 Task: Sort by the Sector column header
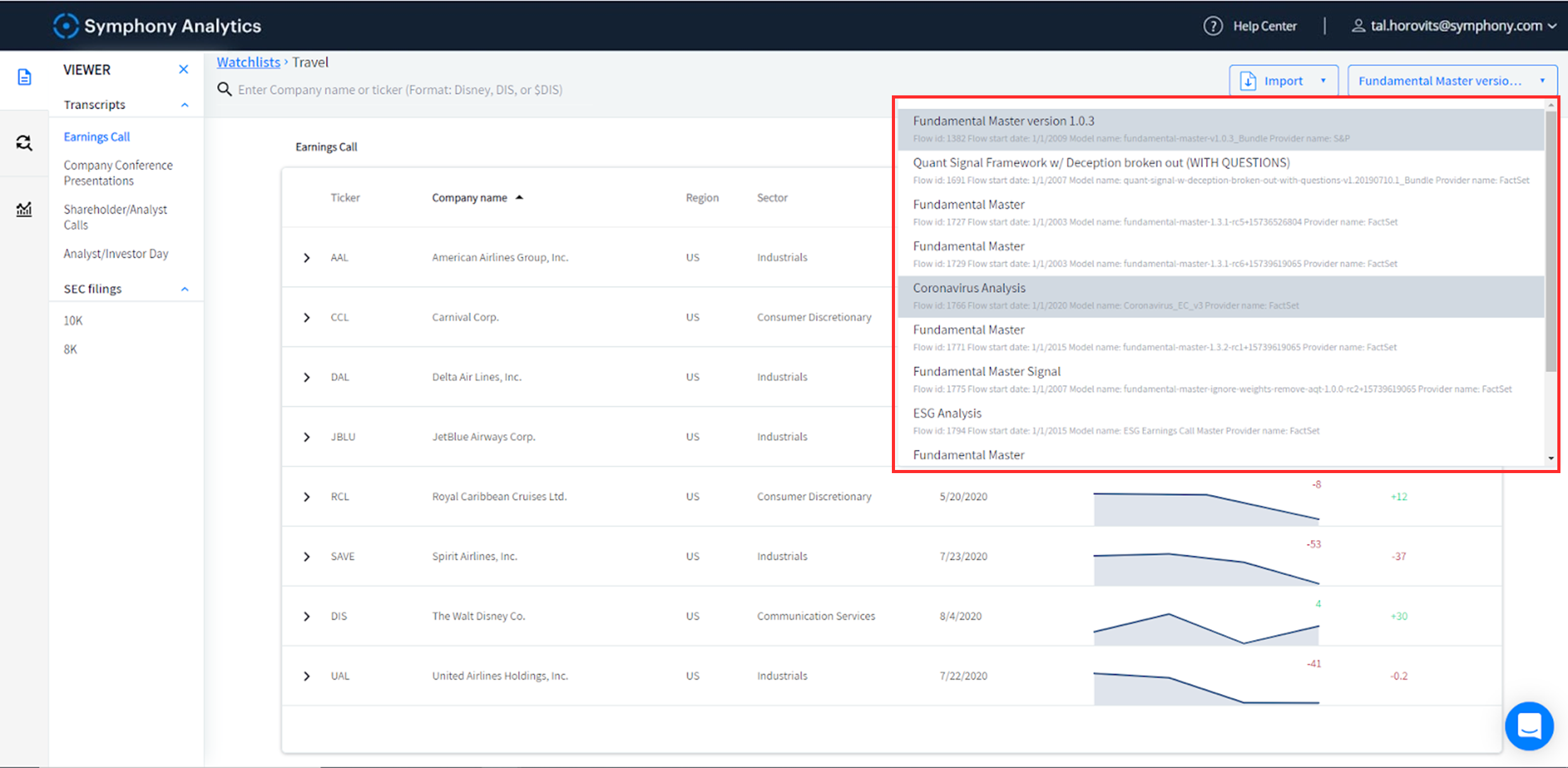[772, 198]
